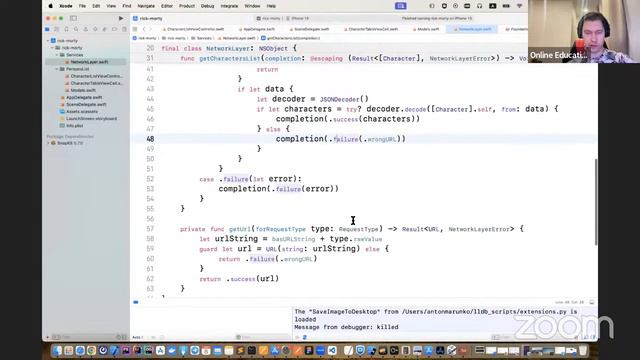The height and width of the screenshot is (360, 640).
Task: Open the Debug navigator icon
Action: point(105,29)
